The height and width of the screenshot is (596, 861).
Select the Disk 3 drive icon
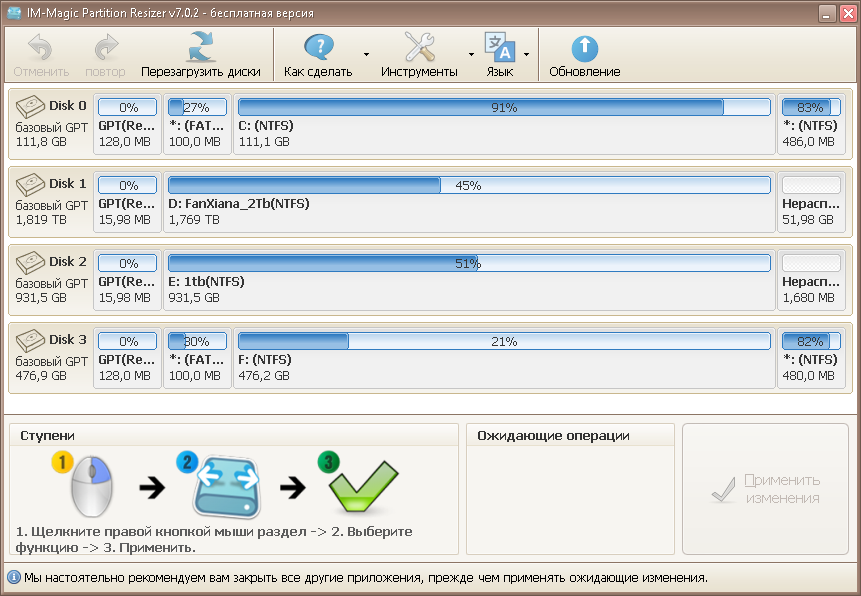(x=30, y=341)
